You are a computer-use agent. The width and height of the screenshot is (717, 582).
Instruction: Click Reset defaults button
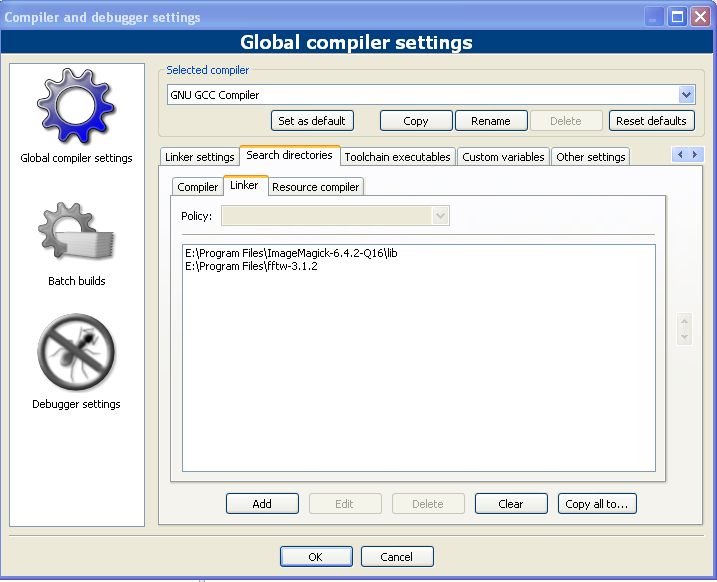point(651,121)
